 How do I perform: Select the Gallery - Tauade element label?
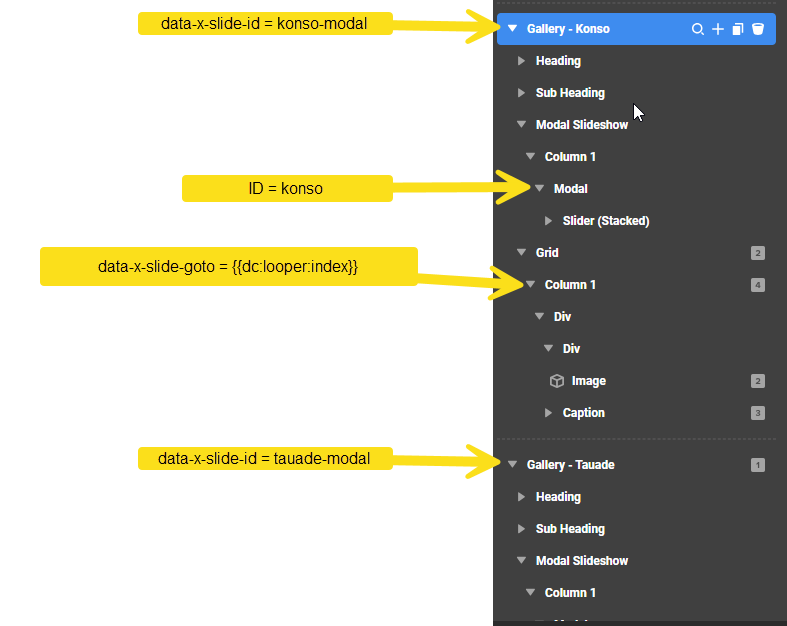click(570, 465)
